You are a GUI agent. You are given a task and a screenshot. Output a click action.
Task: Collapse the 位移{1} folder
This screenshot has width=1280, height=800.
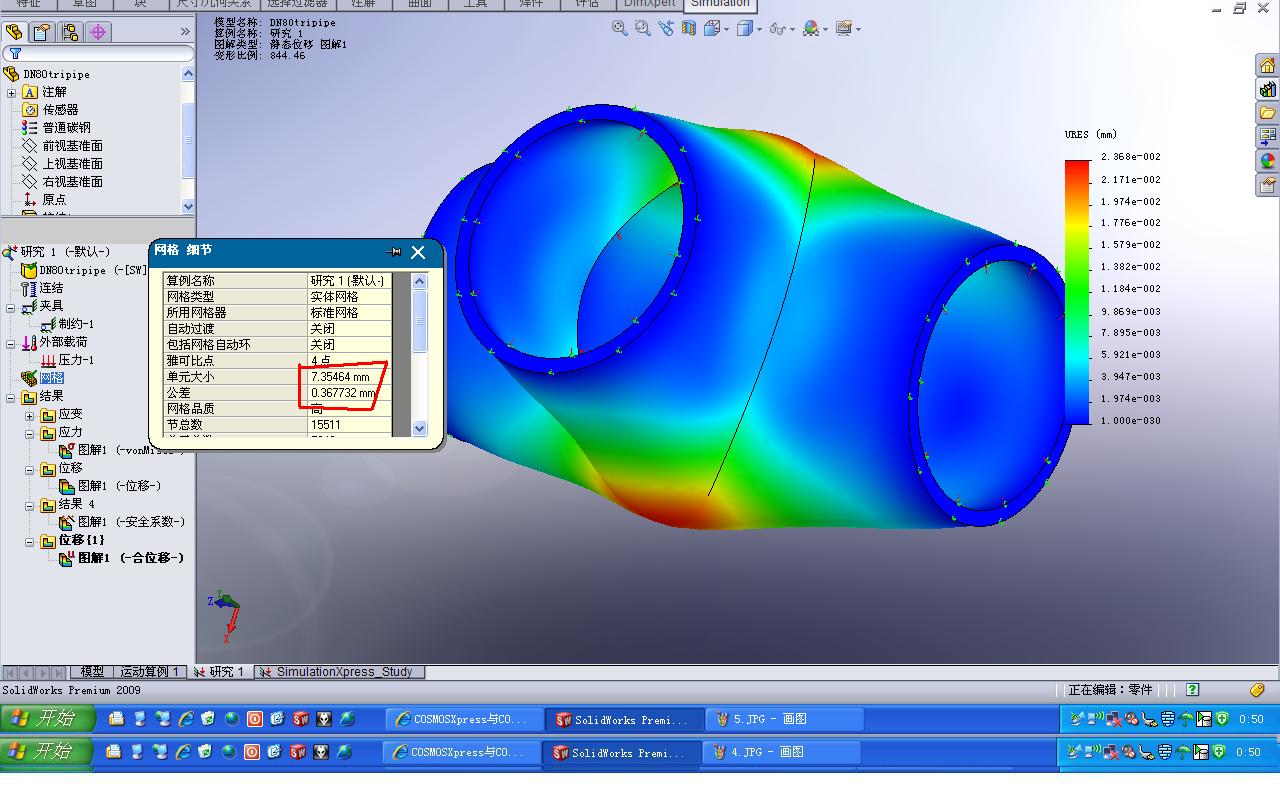pos(30,540)
